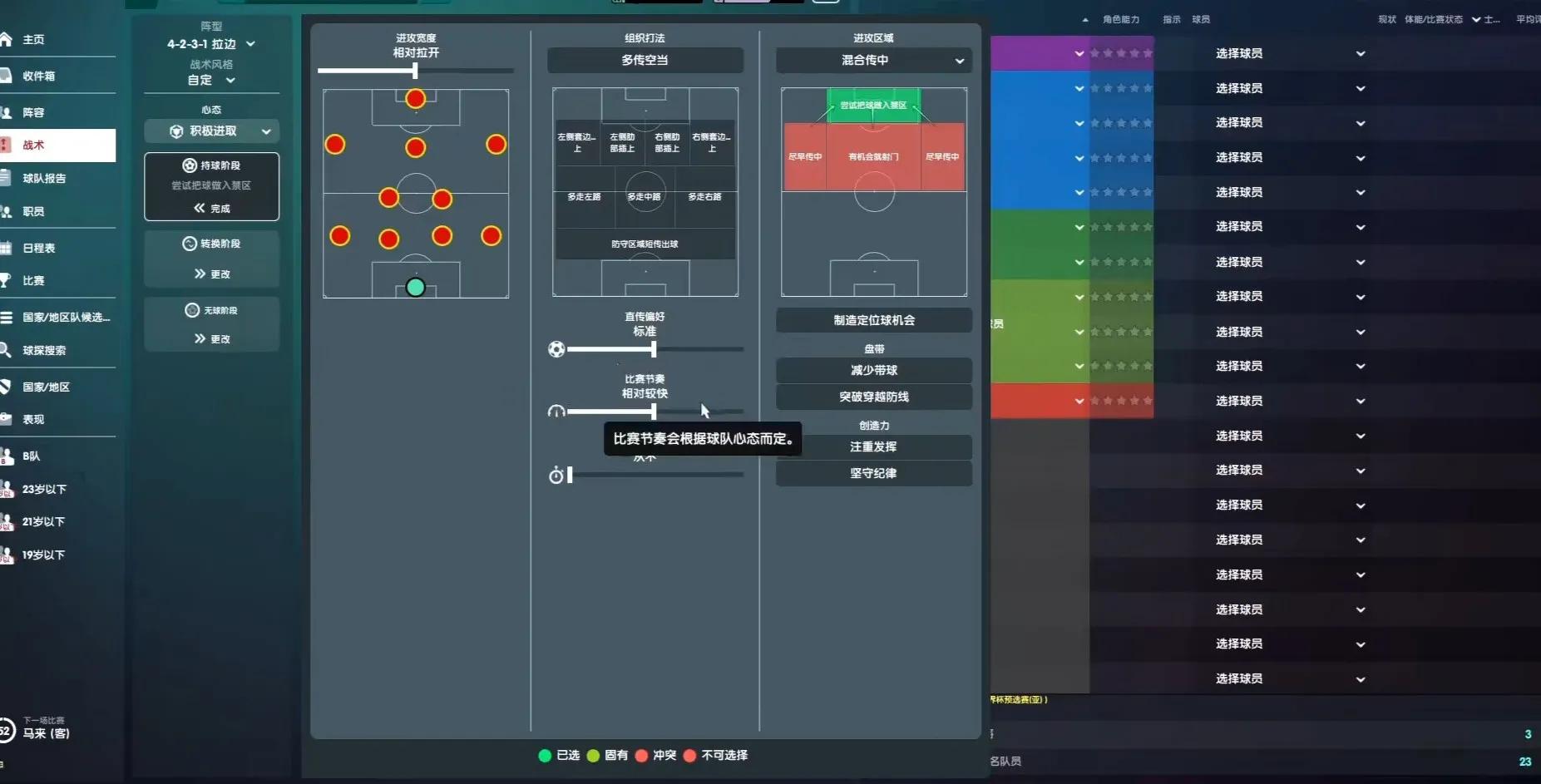Click the 指示 column header
This screenshot has width=1541, height=784.
tap(1172, 20)
